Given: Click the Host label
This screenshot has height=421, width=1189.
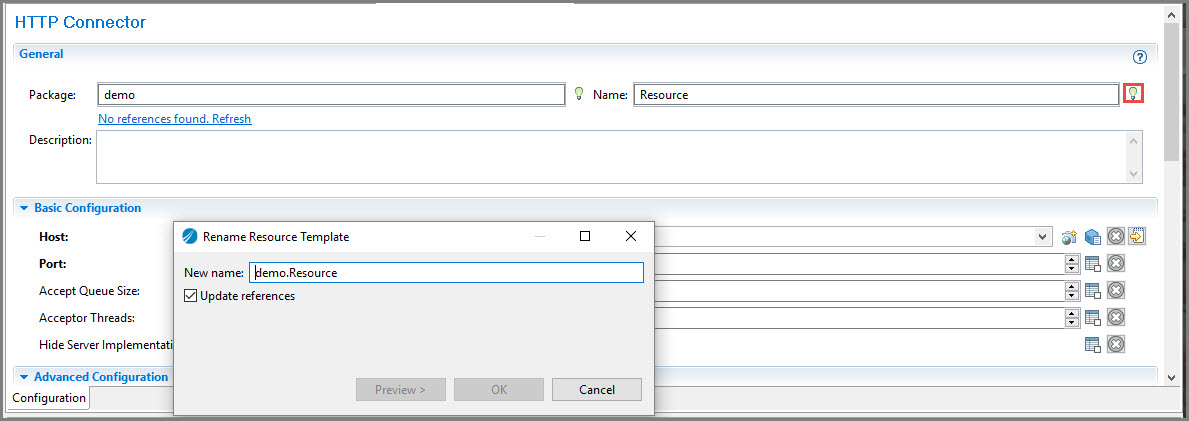Looking at the screenshot, I should [54, 237].
